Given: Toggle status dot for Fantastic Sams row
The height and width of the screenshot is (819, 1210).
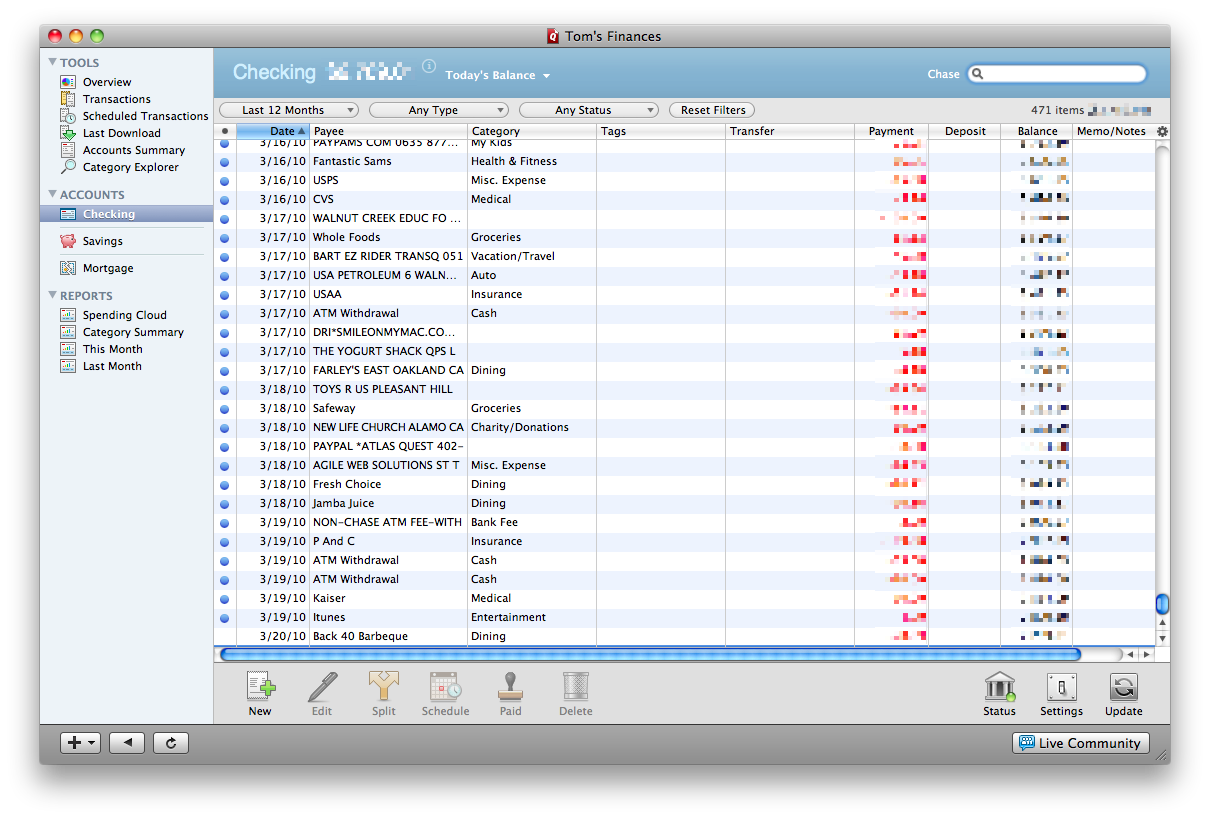Looking at the screenshot, I should [x=224, y=162].
